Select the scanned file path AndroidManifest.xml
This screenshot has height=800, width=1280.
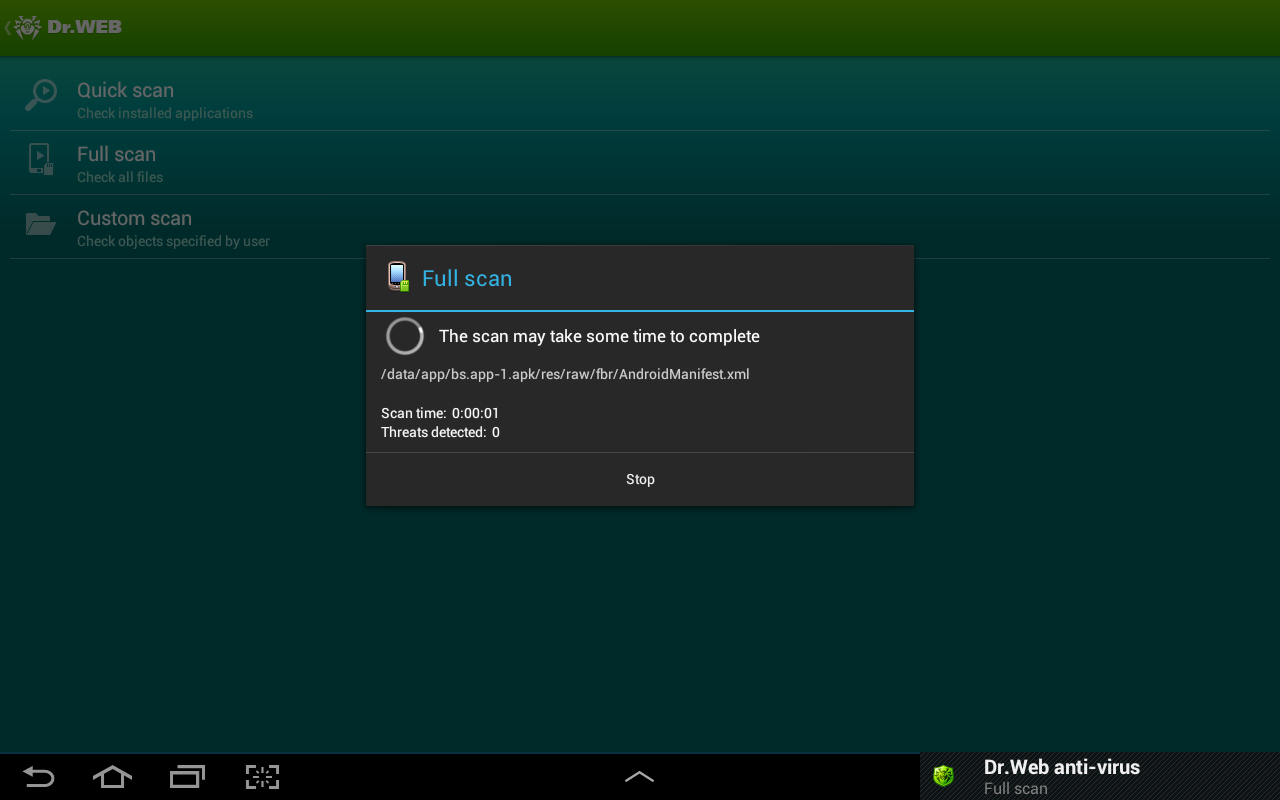[565, 374]
